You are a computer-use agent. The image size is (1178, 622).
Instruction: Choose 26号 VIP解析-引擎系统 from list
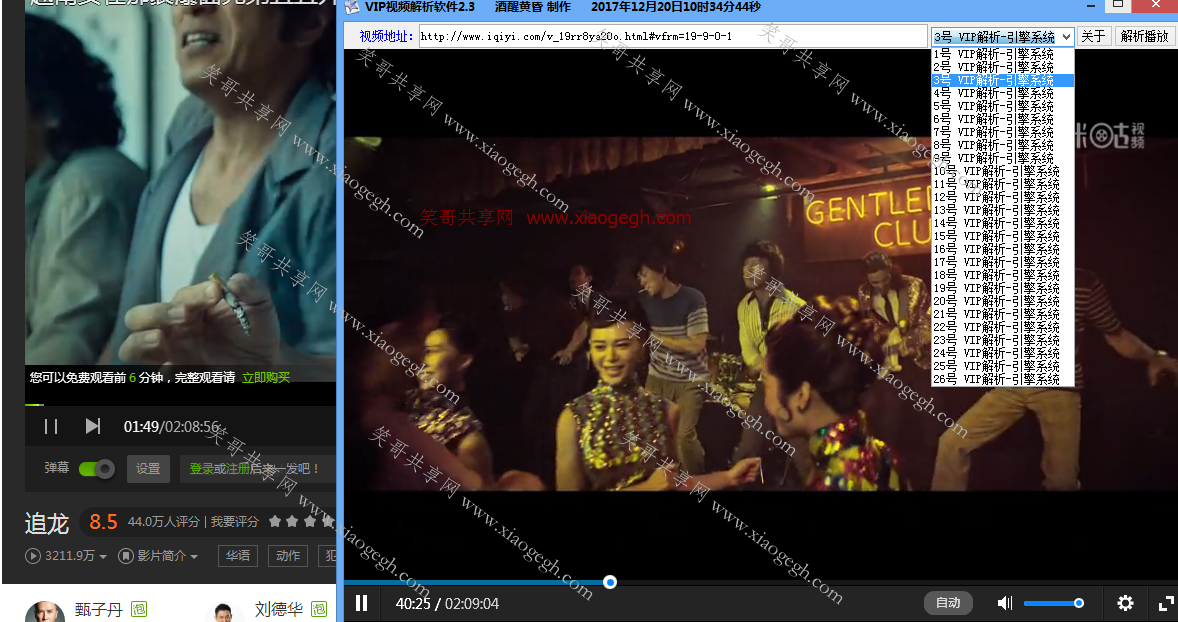click(1003, 379)
